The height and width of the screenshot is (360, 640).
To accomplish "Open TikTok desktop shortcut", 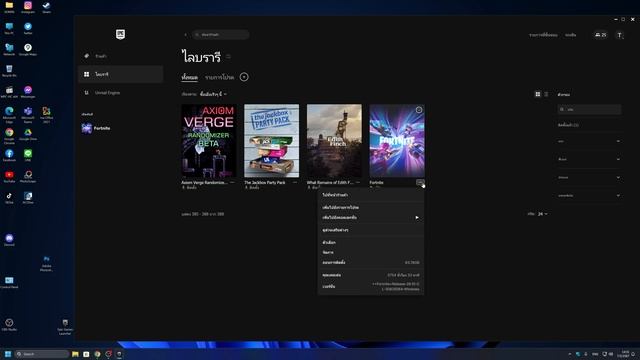I will tap(9, 198).
